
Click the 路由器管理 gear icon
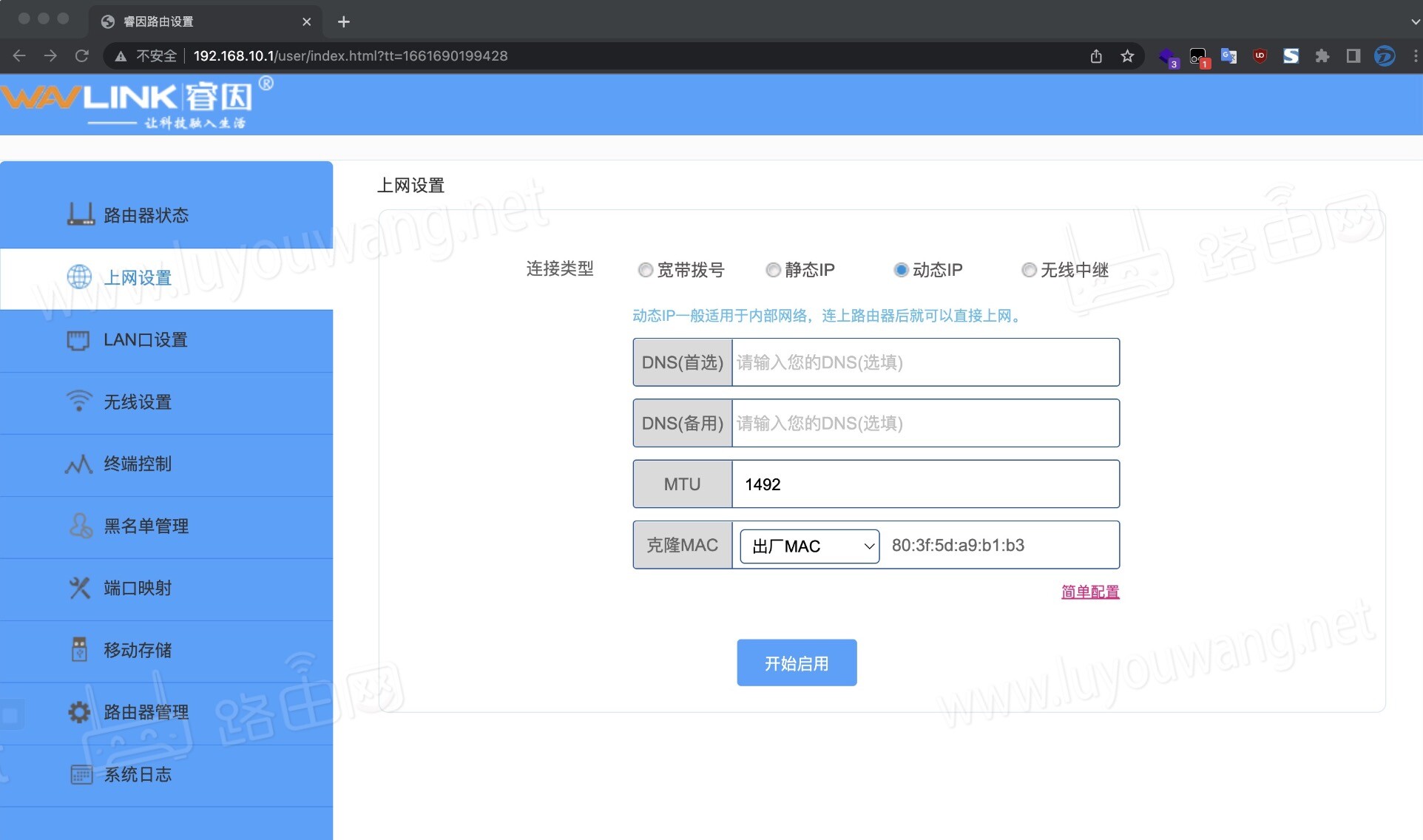(79, 711)
